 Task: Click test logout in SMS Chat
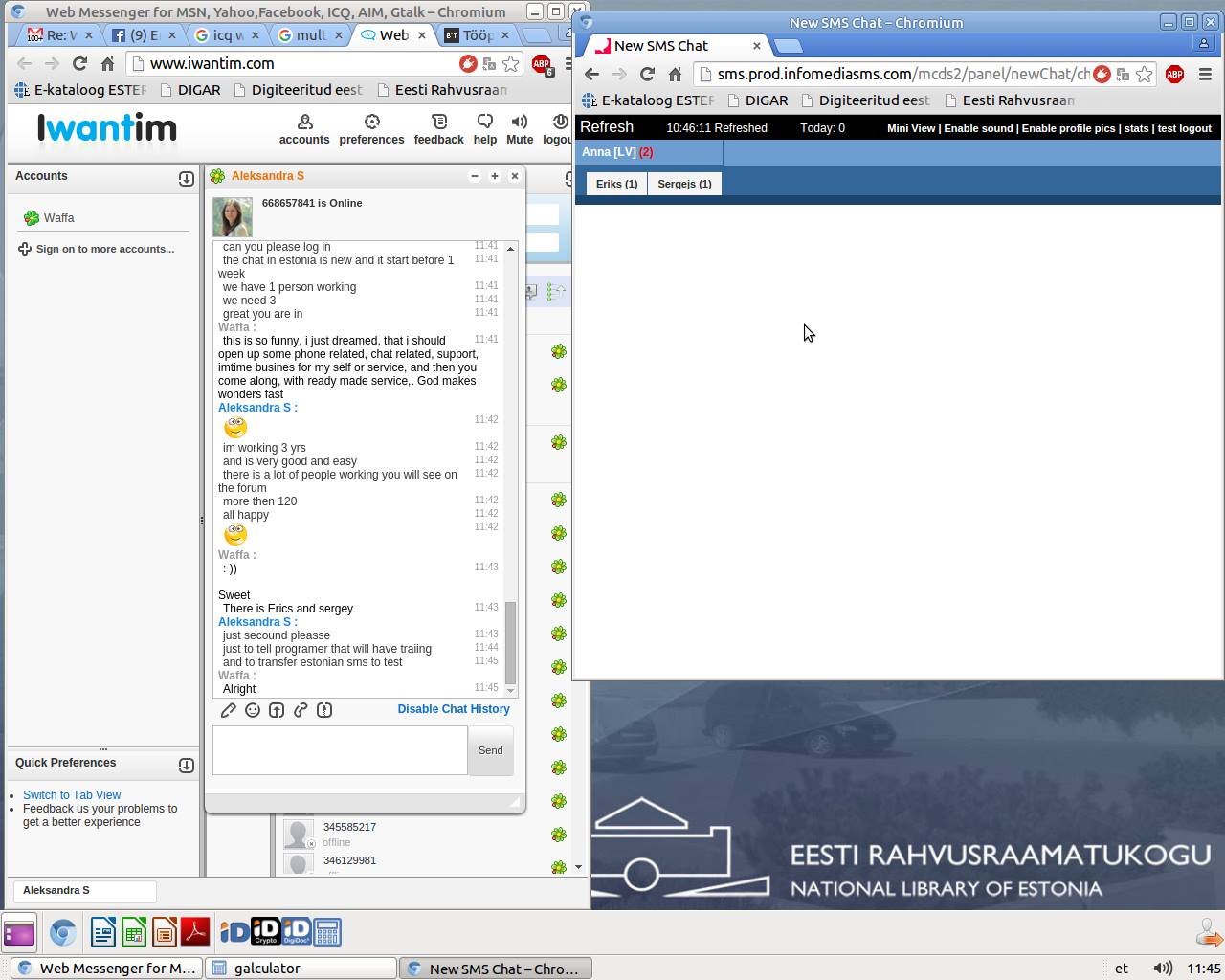pyautogui.click(x=1184, y=128)
